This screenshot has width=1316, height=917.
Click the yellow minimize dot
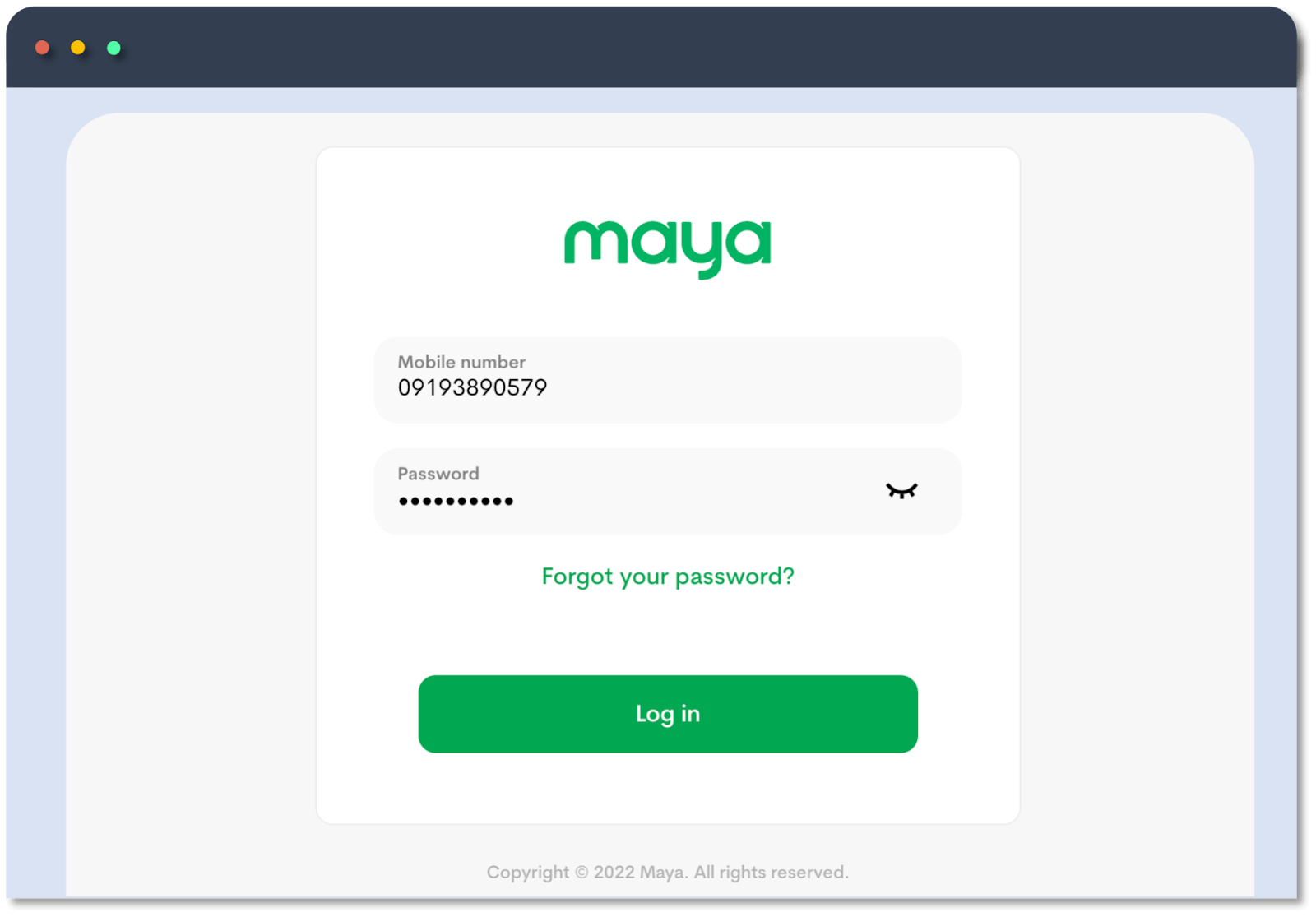77,47
